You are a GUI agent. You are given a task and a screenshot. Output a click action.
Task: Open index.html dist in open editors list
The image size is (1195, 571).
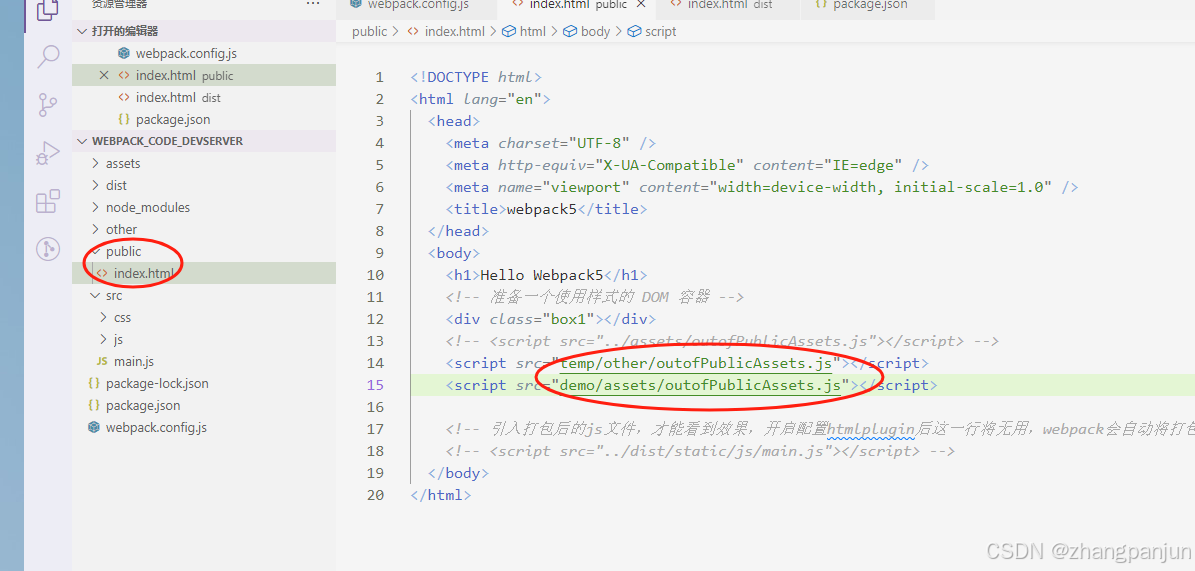coord(178,98)
